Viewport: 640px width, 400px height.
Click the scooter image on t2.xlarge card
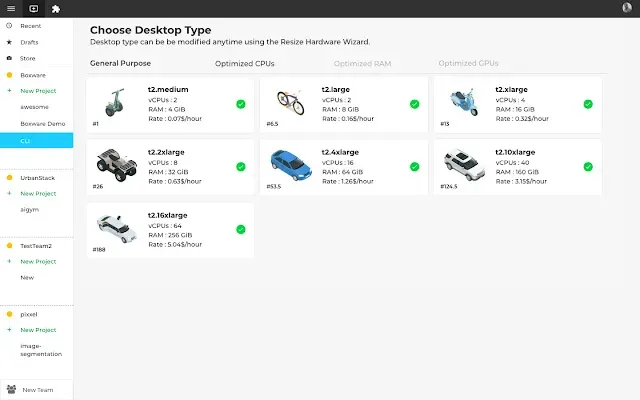(x=464, y=102)
